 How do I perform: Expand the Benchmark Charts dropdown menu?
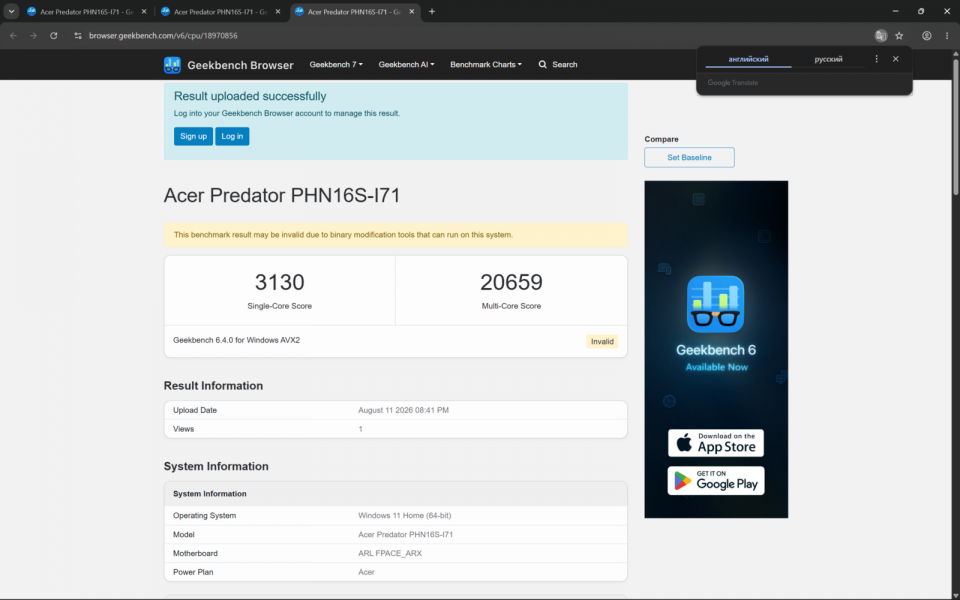point(486,64)
